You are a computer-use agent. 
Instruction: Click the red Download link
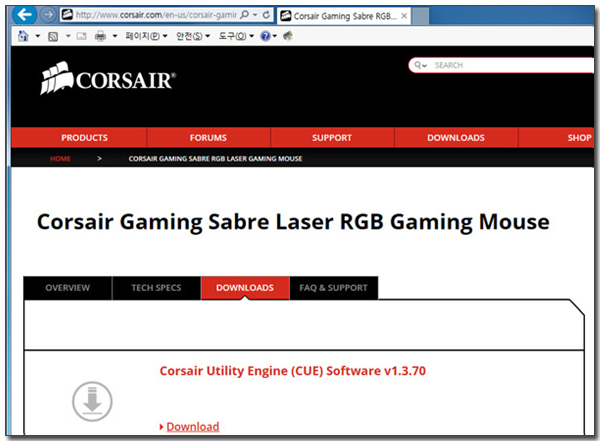click(x=193, y=426)
